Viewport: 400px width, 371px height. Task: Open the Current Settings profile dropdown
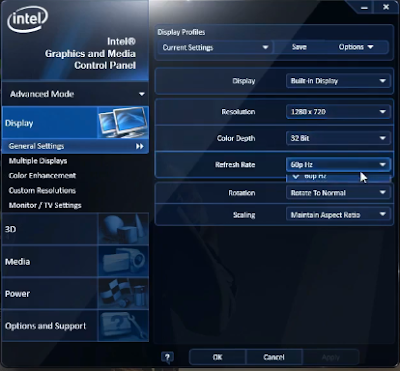pyautogui.click(x=216, y=47)
